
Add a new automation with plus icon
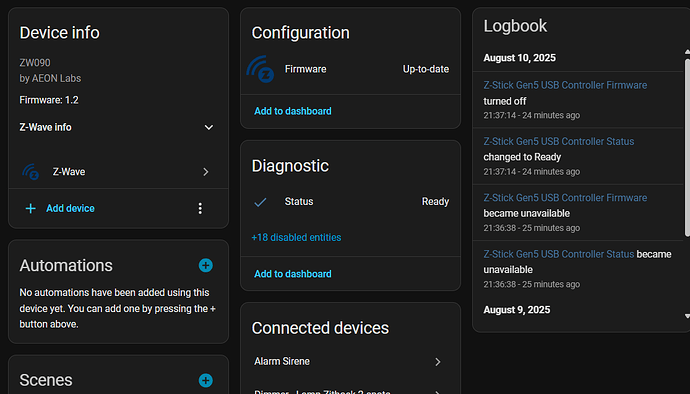tap(206, 265)
